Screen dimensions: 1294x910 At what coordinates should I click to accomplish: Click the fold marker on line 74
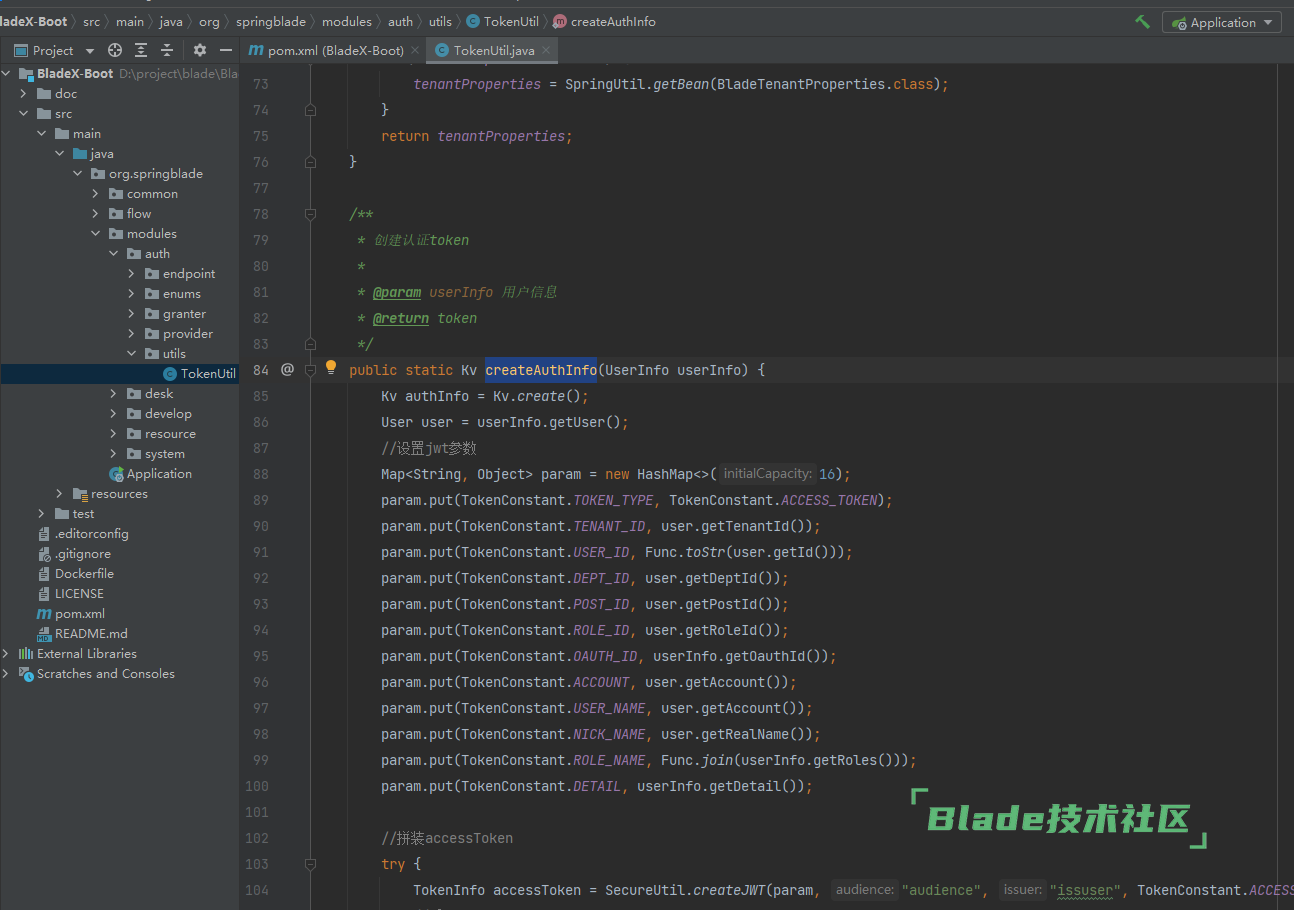coord(310,110)
